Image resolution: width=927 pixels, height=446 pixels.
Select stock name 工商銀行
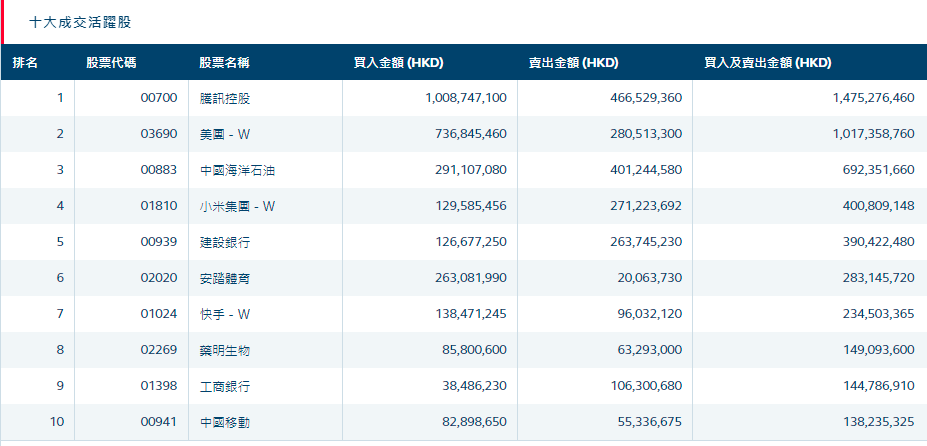click(x=225, y=386)
